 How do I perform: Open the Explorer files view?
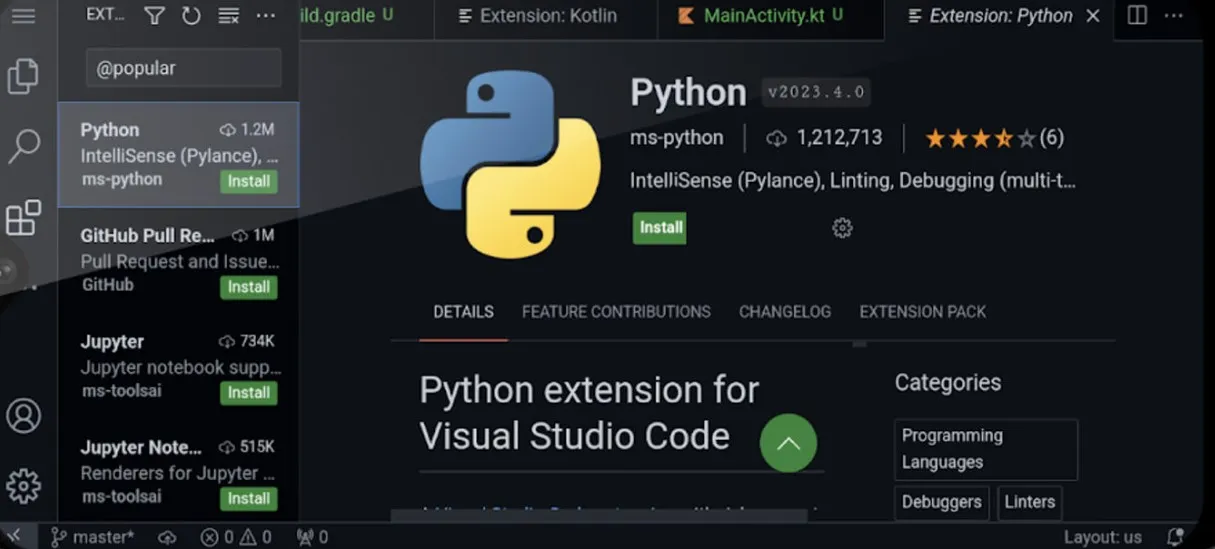23,76
